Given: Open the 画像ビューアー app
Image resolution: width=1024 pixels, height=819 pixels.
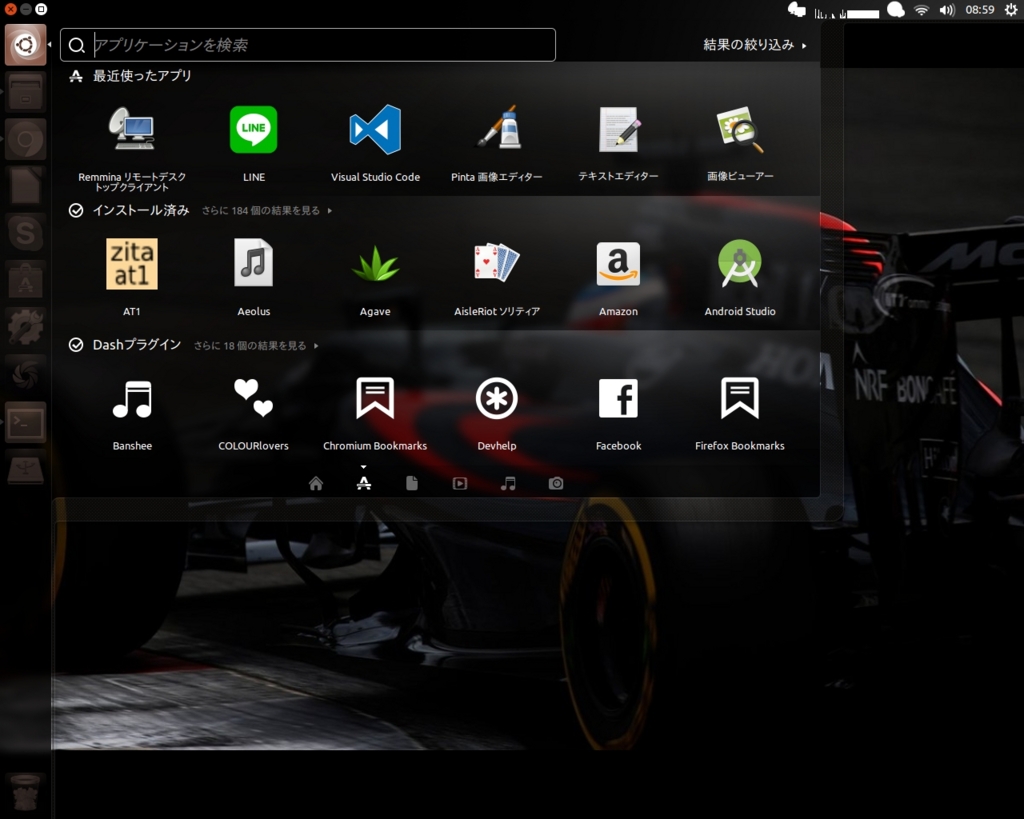Looking at the screenshot, I should pyautogui.click(x=739, y=144).
